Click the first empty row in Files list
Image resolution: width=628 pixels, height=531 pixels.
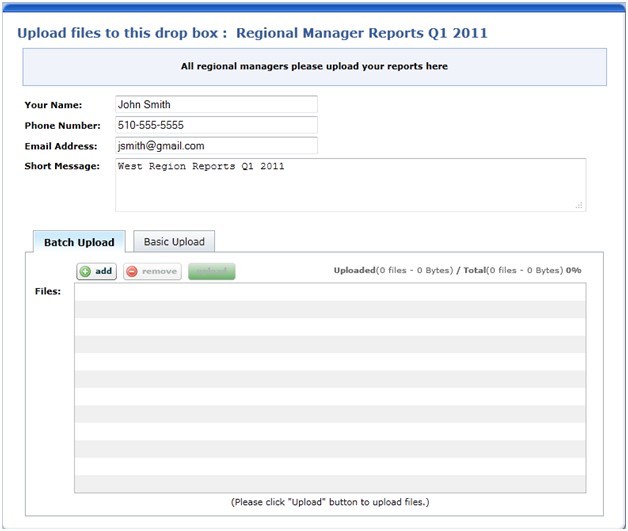pos(330,292)
